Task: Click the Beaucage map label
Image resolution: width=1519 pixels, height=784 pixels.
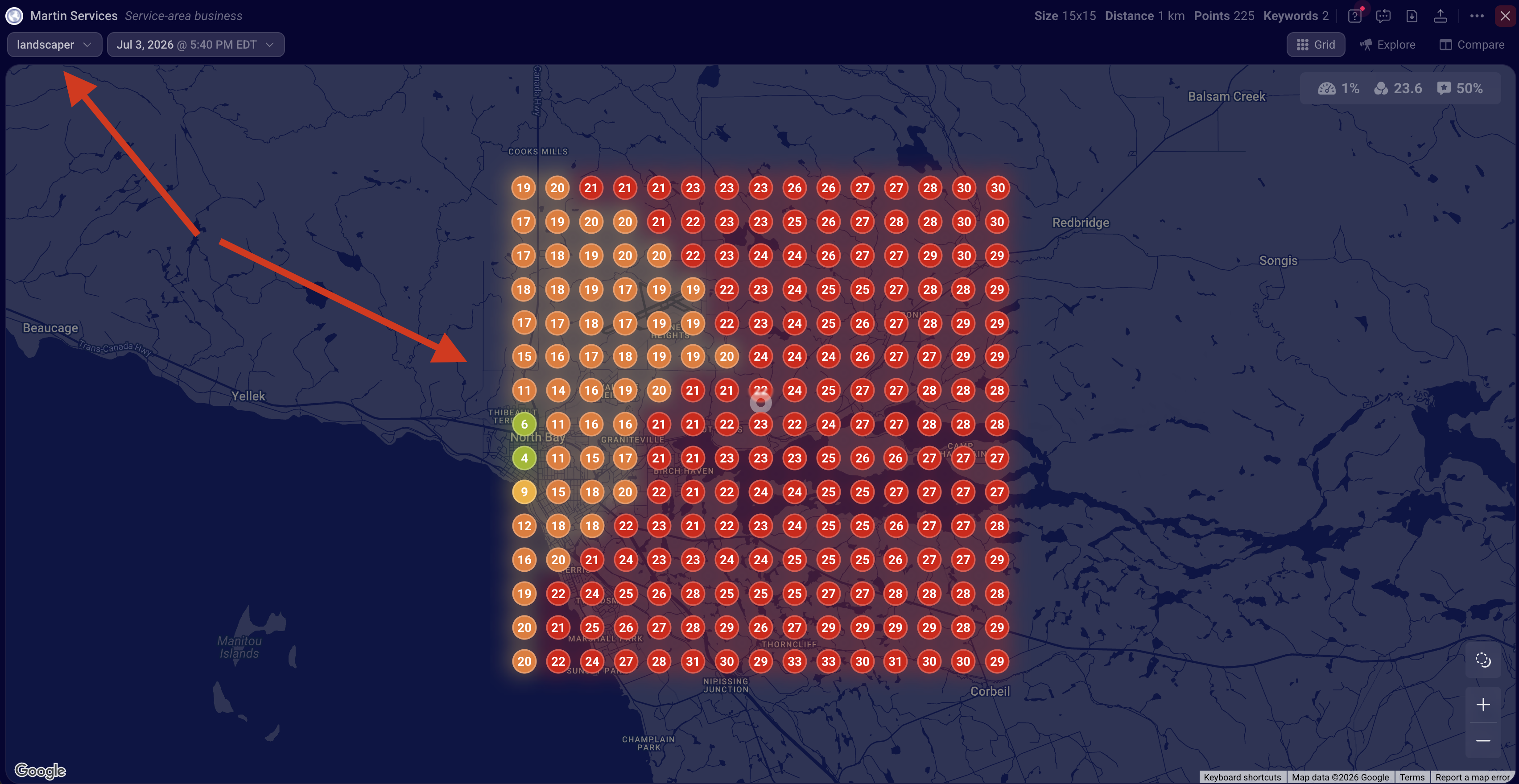Action: coord(50,328)
